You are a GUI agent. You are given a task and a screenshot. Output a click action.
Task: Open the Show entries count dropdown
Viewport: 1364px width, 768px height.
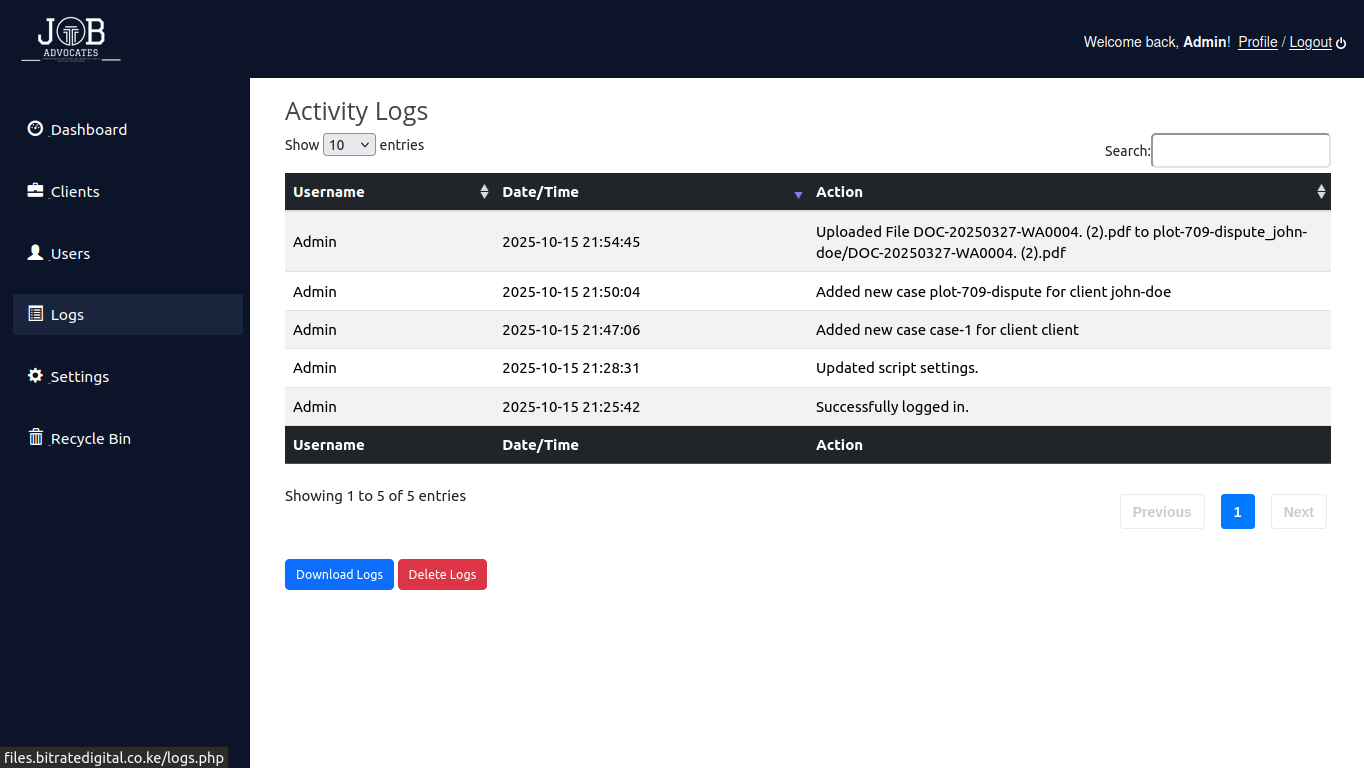pyautogui.click(x=349, y=145)
